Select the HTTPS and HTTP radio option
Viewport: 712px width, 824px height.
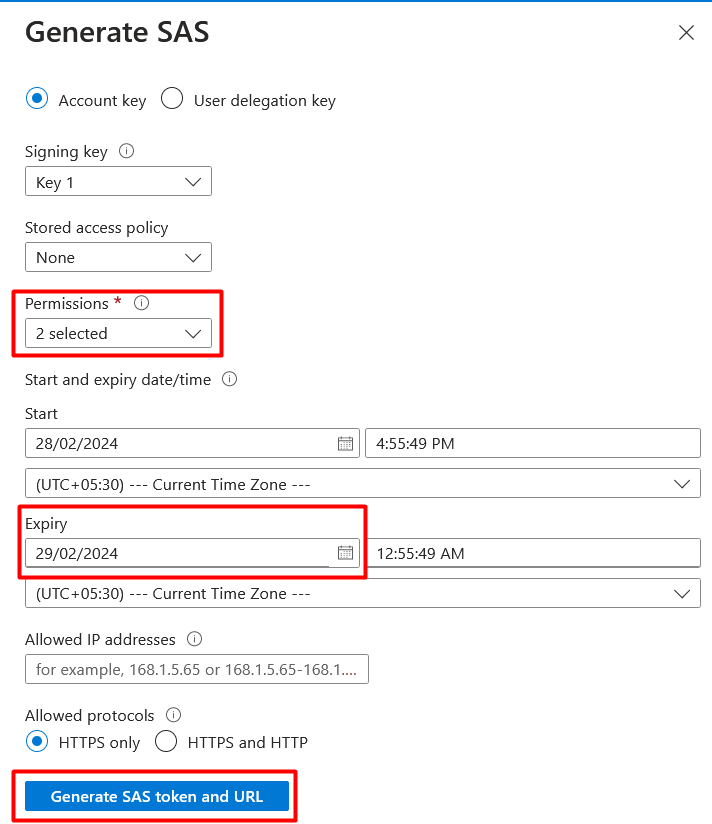click(x=166, y=741)
